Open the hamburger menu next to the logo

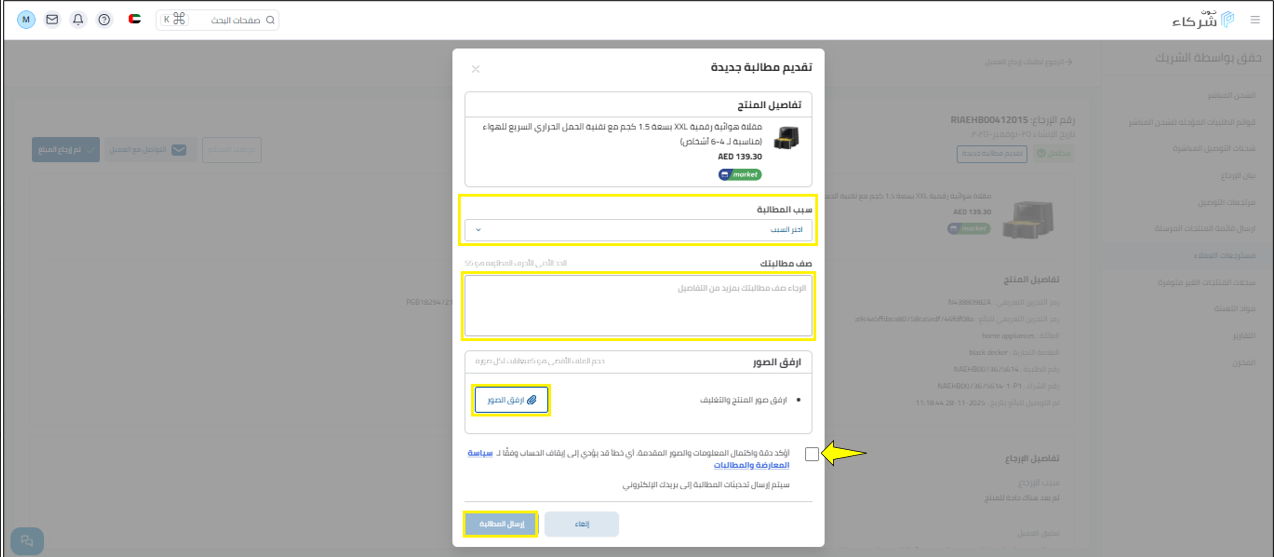point(1255,20)
